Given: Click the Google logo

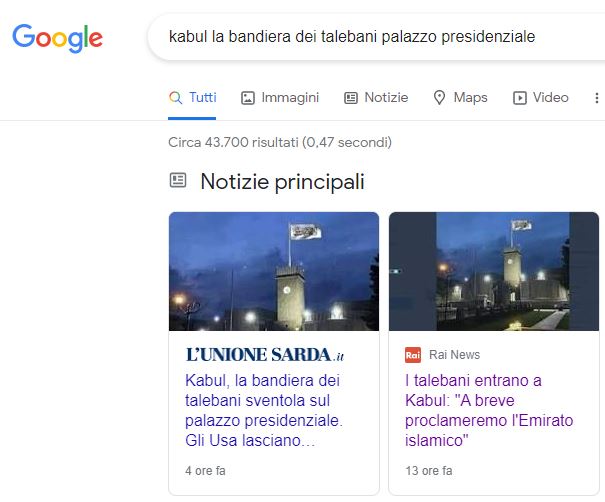Looking at the screenshot, I should coord(57,38).
